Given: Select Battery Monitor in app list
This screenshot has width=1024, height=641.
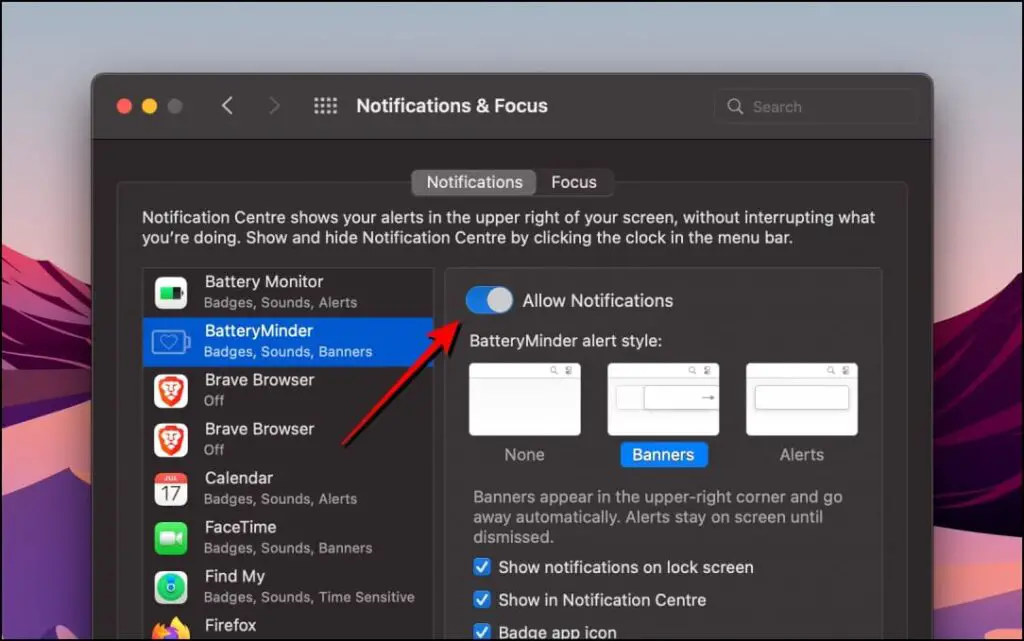Looking at the screenshot, I should click(288, 292).
